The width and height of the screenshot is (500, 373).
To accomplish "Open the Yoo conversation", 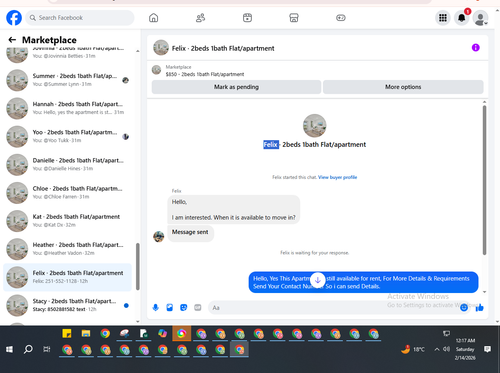I will (x=68, y=136).
